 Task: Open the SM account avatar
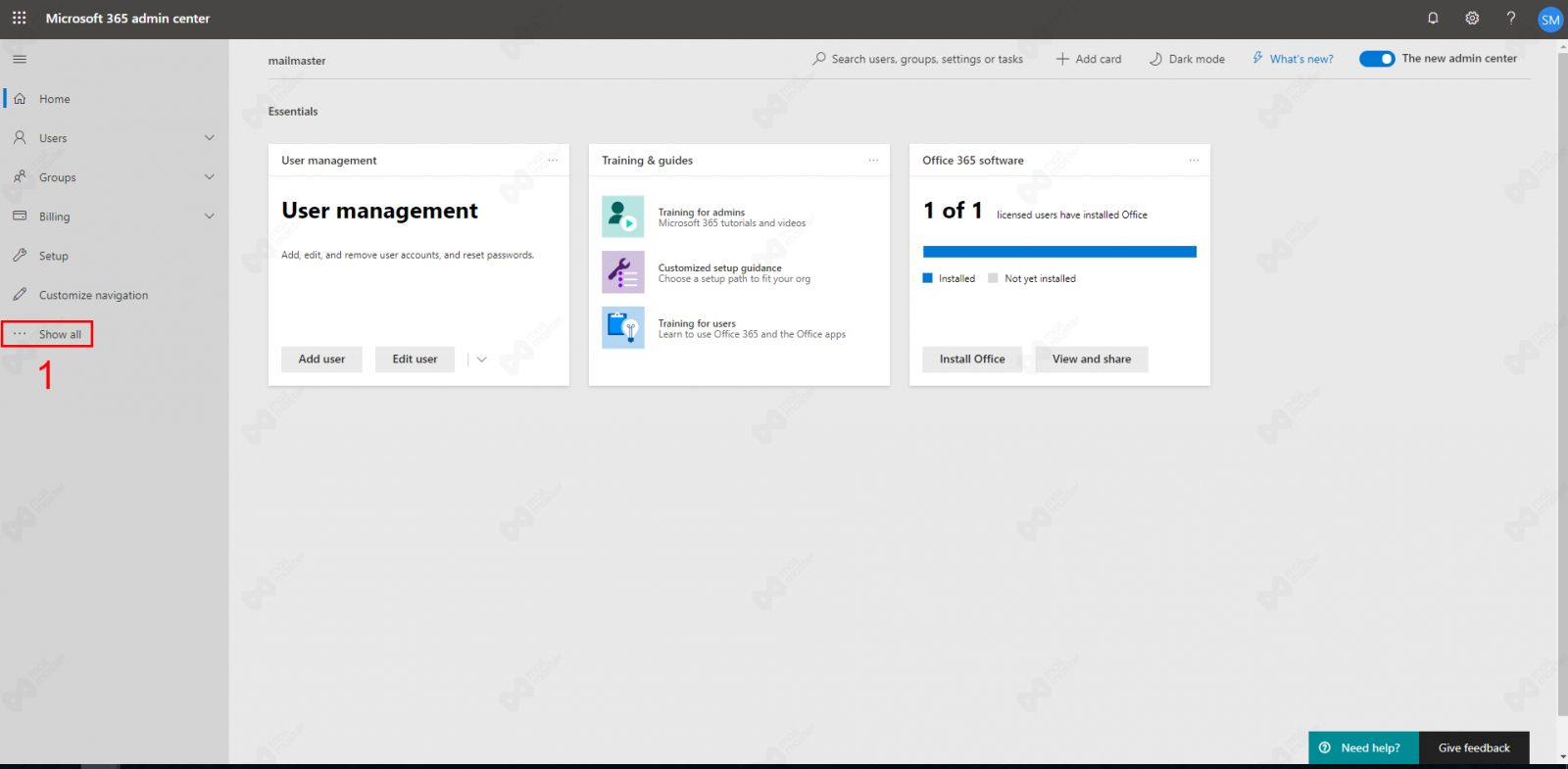coord(1550,19)
